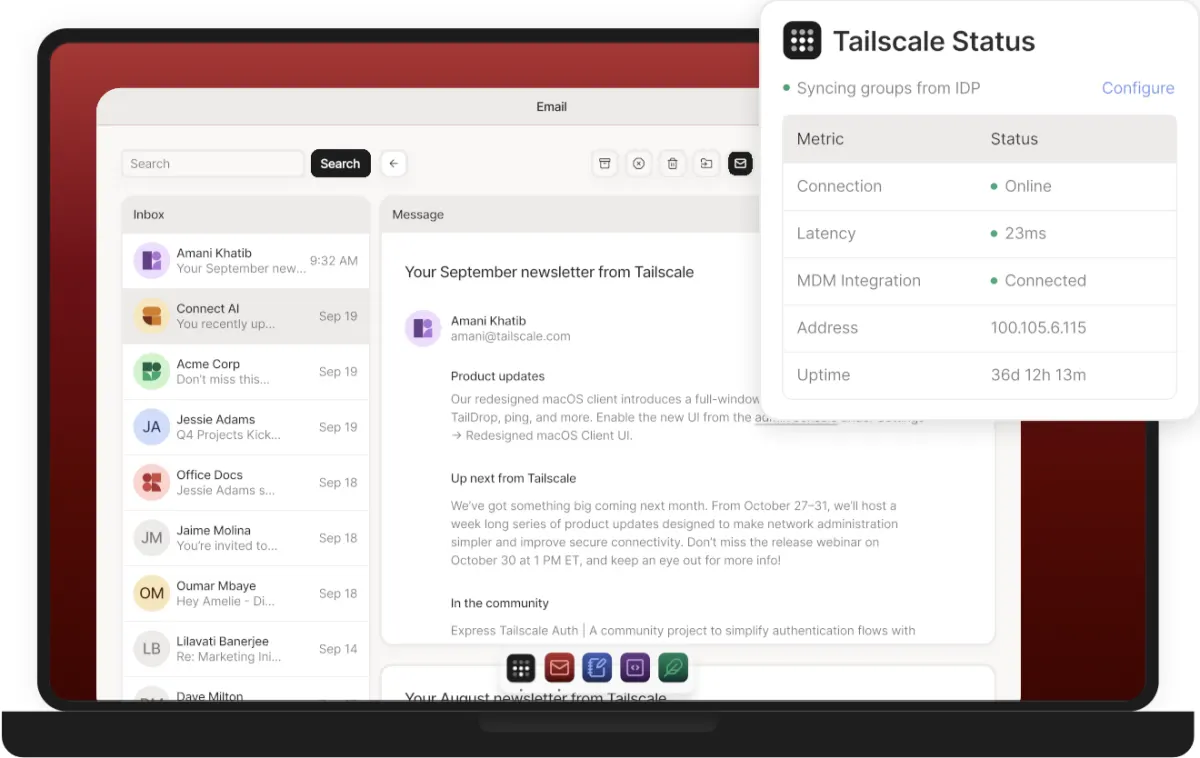Image resolution: width=1200 pixels, height=758 pixels.
Task: Click the Connection Online status value
Action: point(1021,186)
